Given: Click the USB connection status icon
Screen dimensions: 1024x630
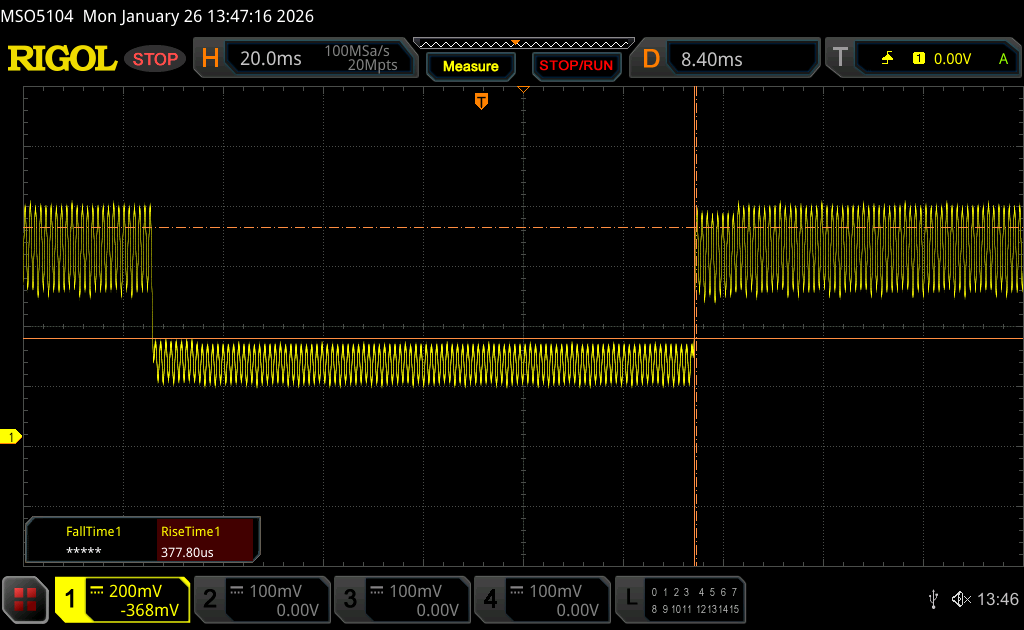Looking at the screenshot, I should click(x=933, y=599).
